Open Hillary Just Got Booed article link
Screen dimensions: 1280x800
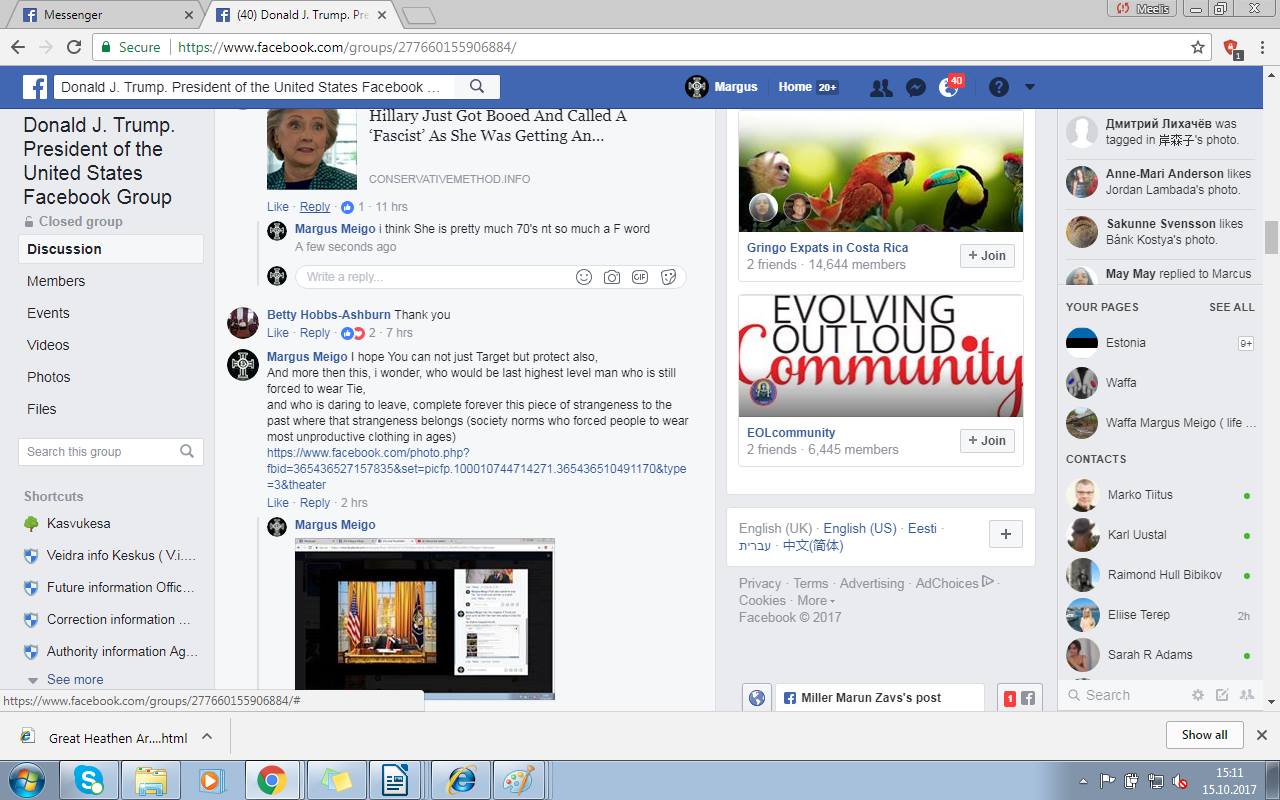click(x=498, y=125)
